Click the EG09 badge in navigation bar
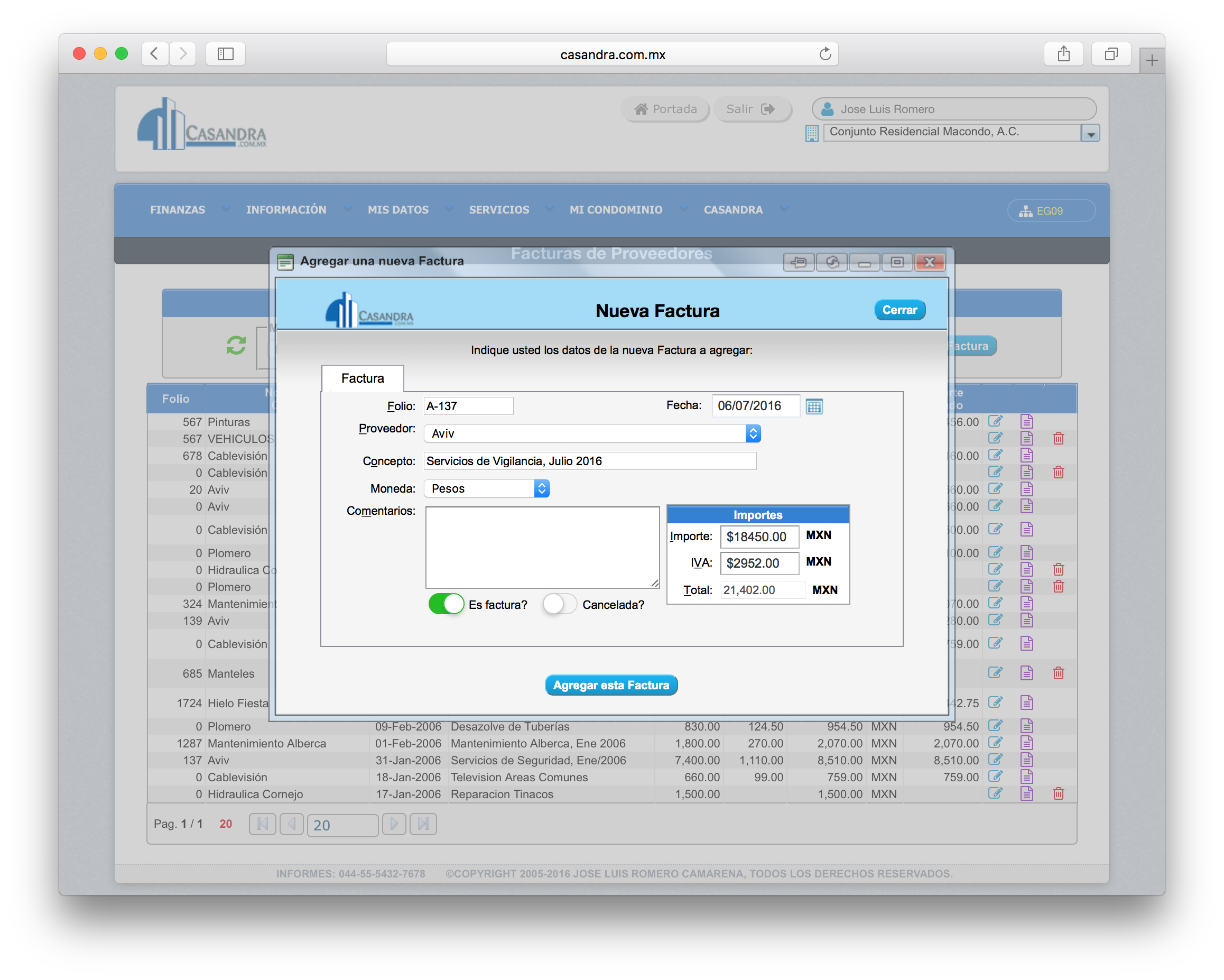 pyautogui.click(x=1051, y=211)
